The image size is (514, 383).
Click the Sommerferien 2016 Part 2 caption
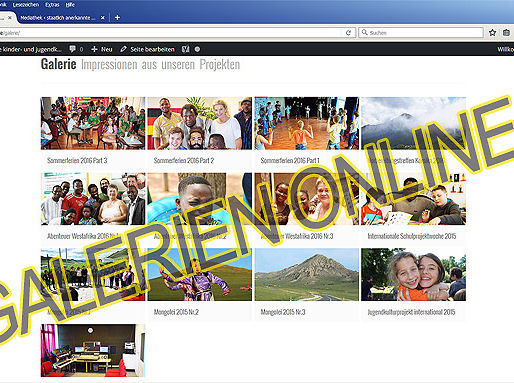point(184,161)
